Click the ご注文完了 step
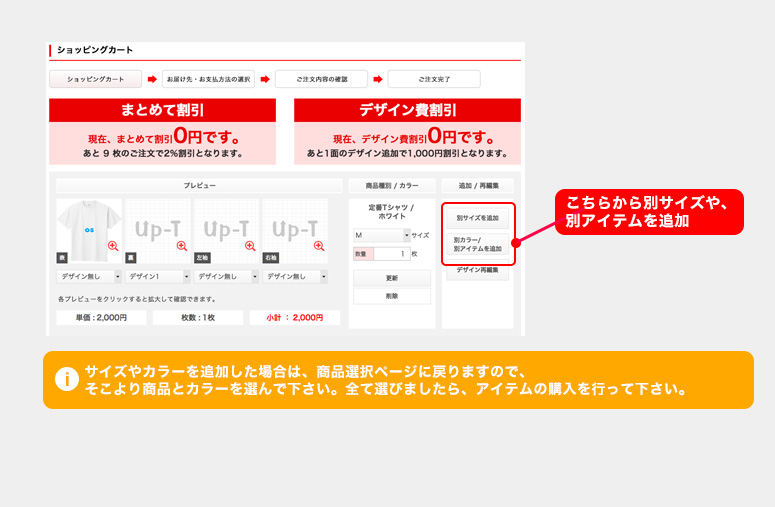Screen dimensions: 775x507 434,79
